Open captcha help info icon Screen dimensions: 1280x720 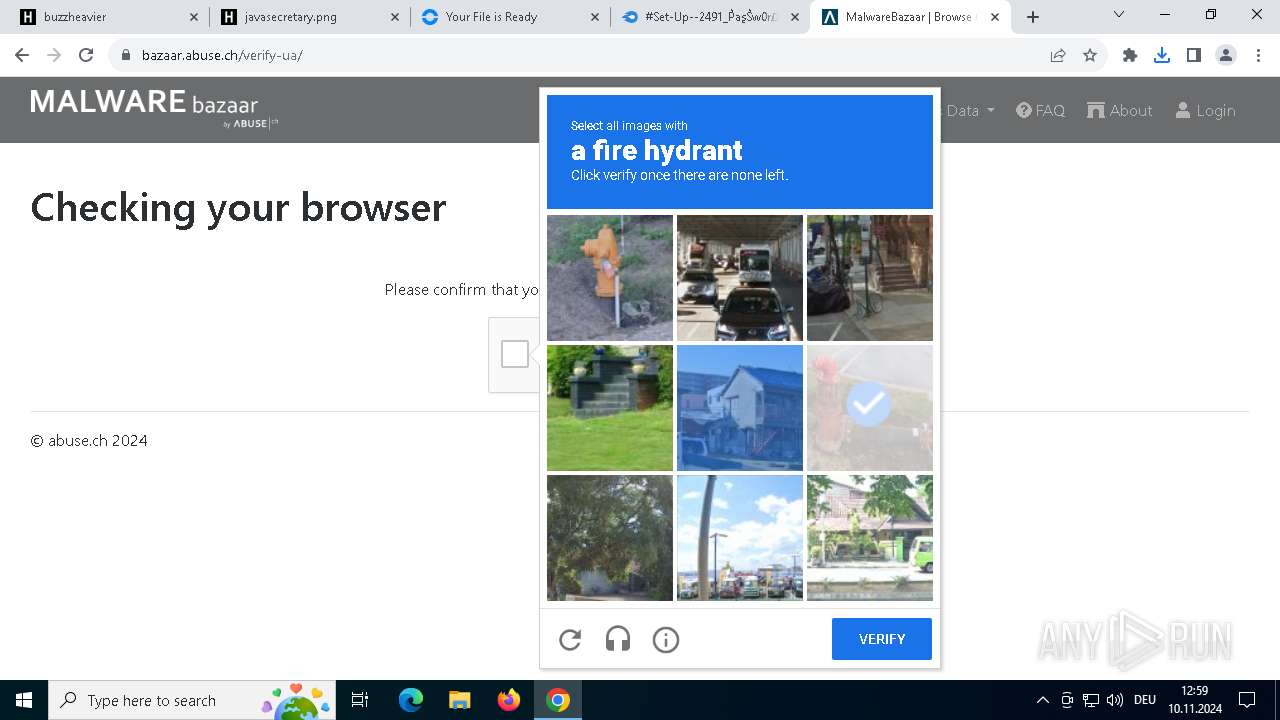pos(666,639)
